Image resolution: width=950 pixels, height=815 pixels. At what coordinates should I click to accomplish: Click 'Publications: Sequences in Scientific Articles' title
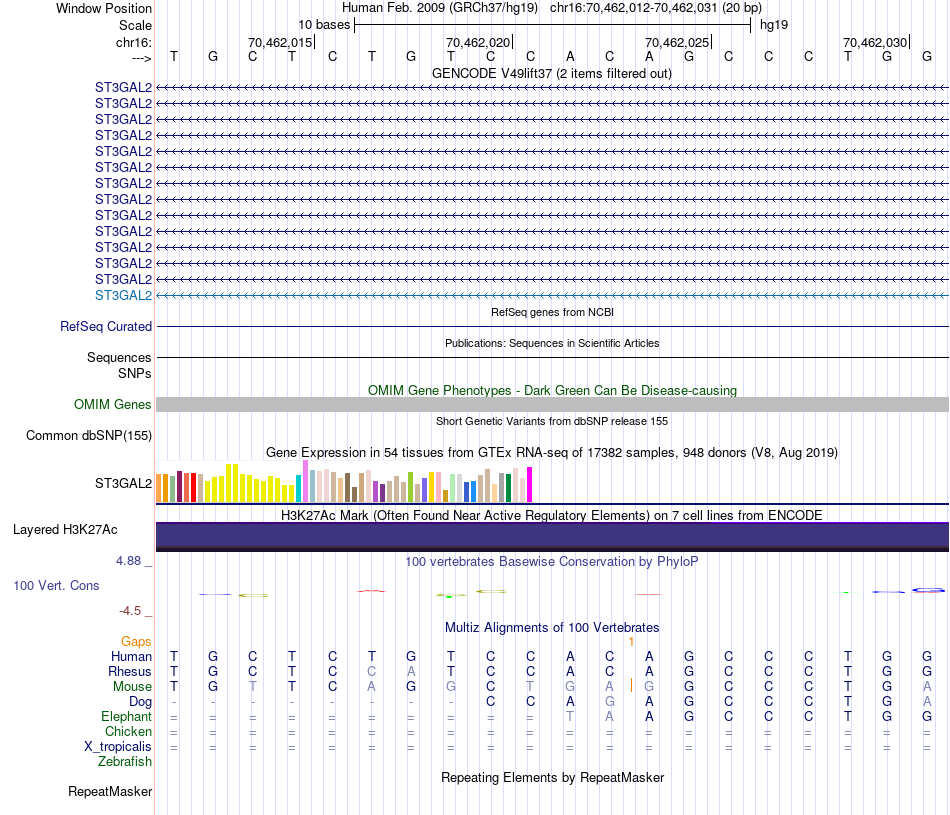tap(552, 343)
